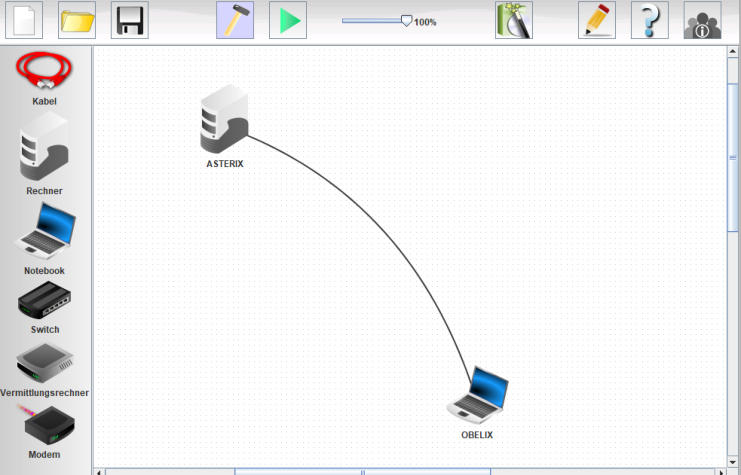
Task: Click the horizontal scrollbar right arrow
Action: 721,472
